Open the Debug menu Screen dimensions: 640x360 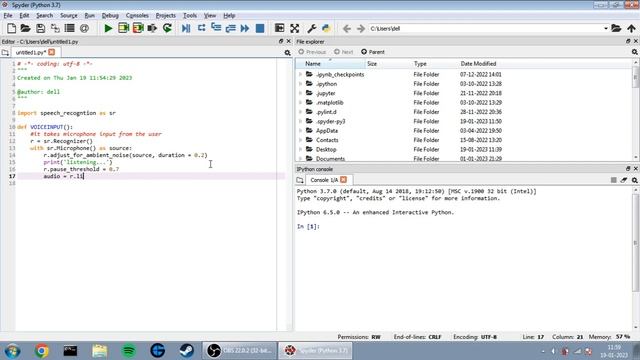tap(110, 16)
